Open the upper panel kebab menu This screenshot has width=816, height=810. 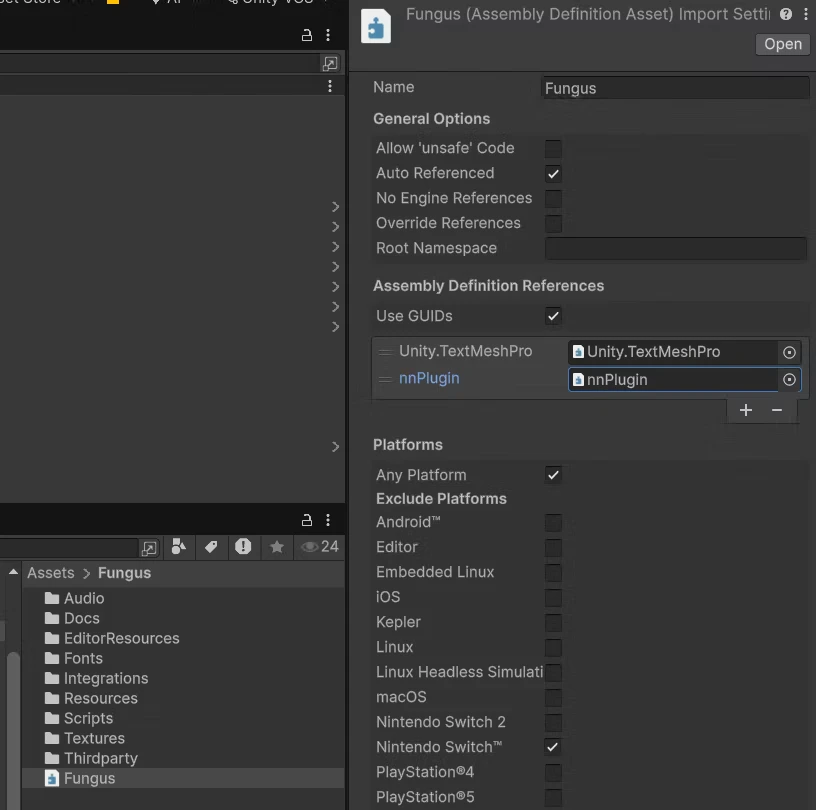pos(328,35)
